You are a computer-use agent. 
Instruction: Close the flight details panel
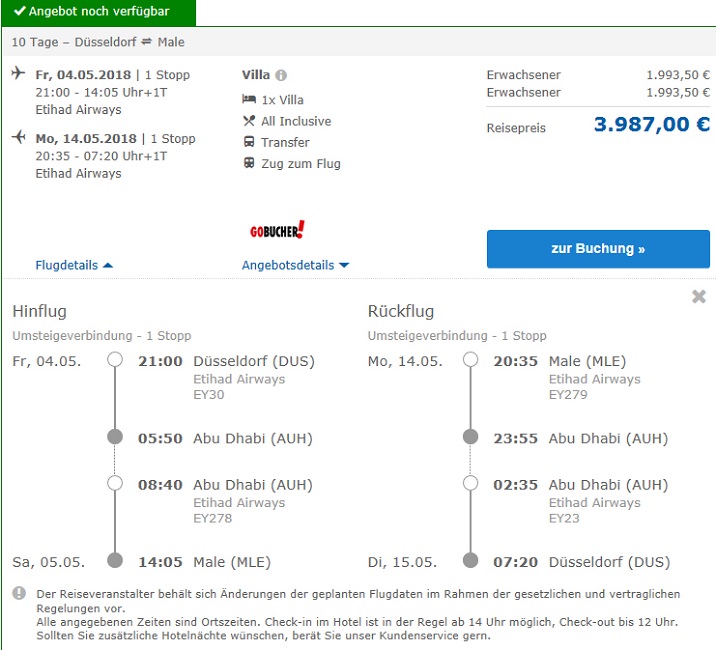(x=699, y=297)
